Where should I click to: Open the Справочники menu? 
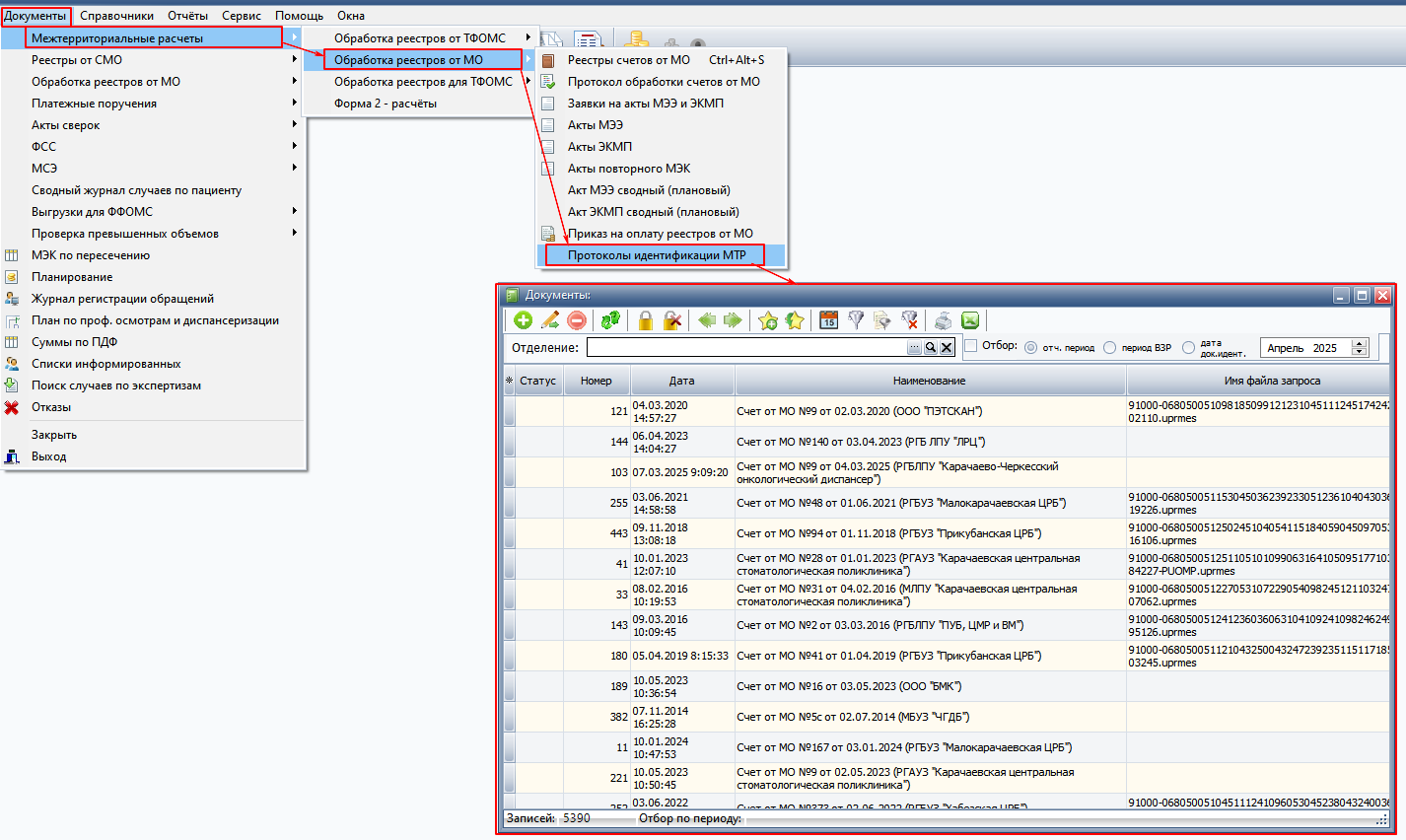(116, 16)
